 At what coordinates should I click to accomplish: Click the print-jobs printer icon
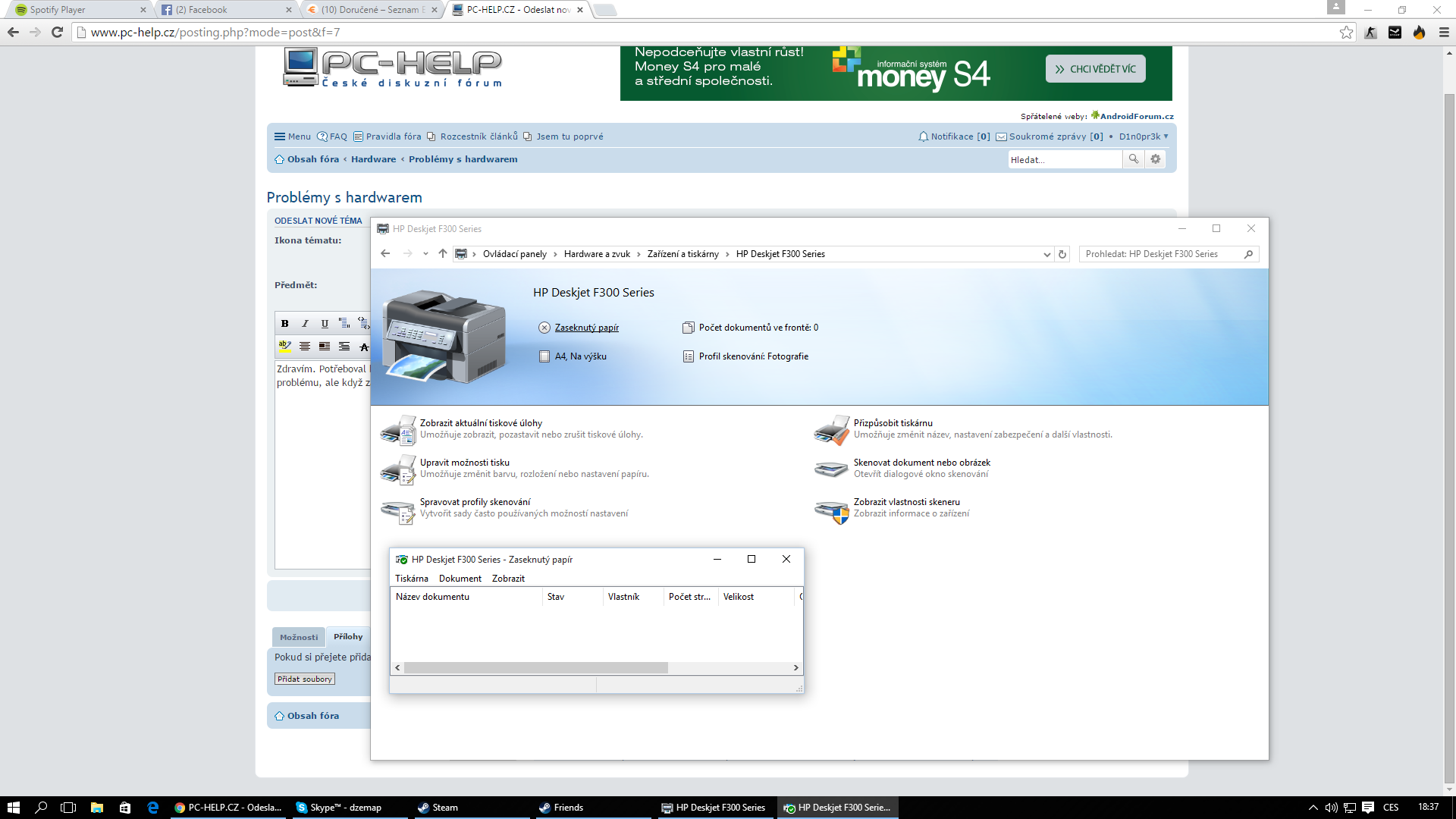pyautogui.click(x=398, y=430)
